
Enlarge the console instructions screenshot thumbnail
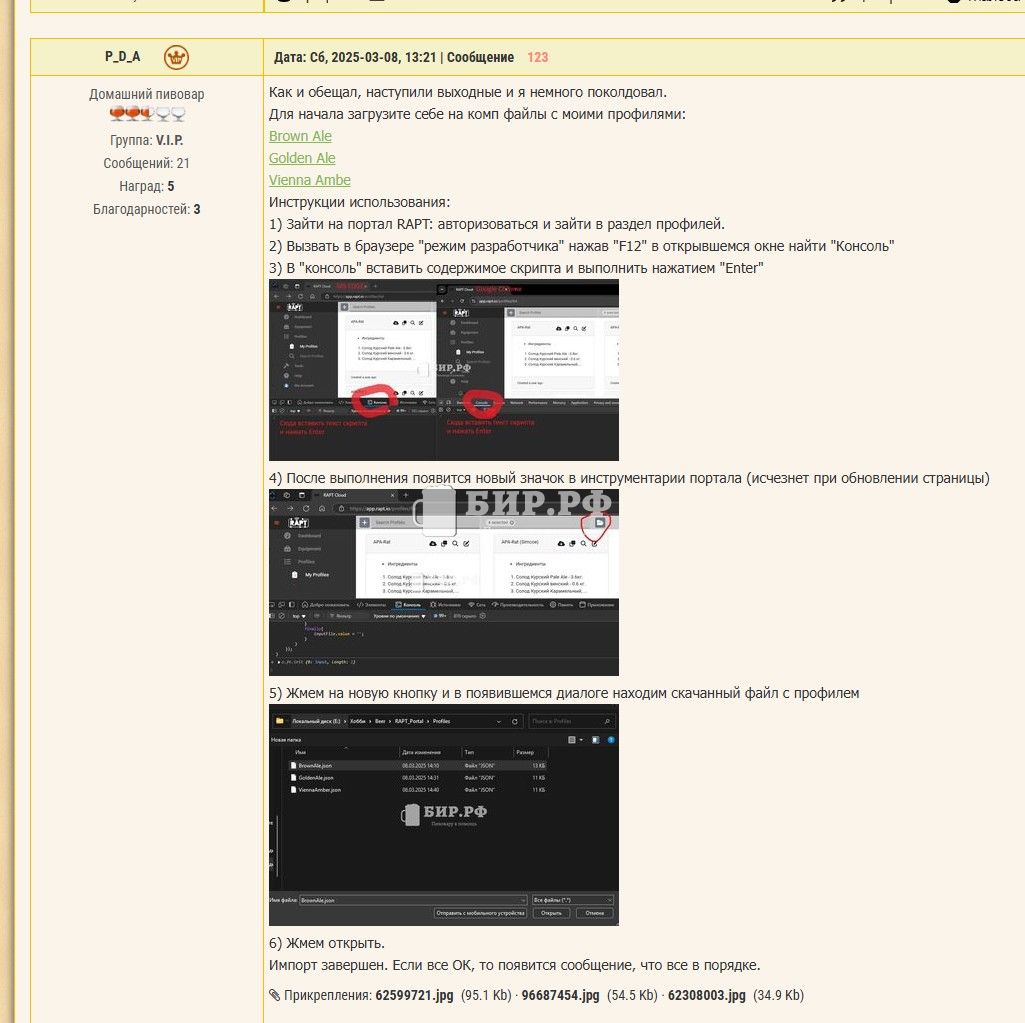pyautogui.click(x=444, y=370)
